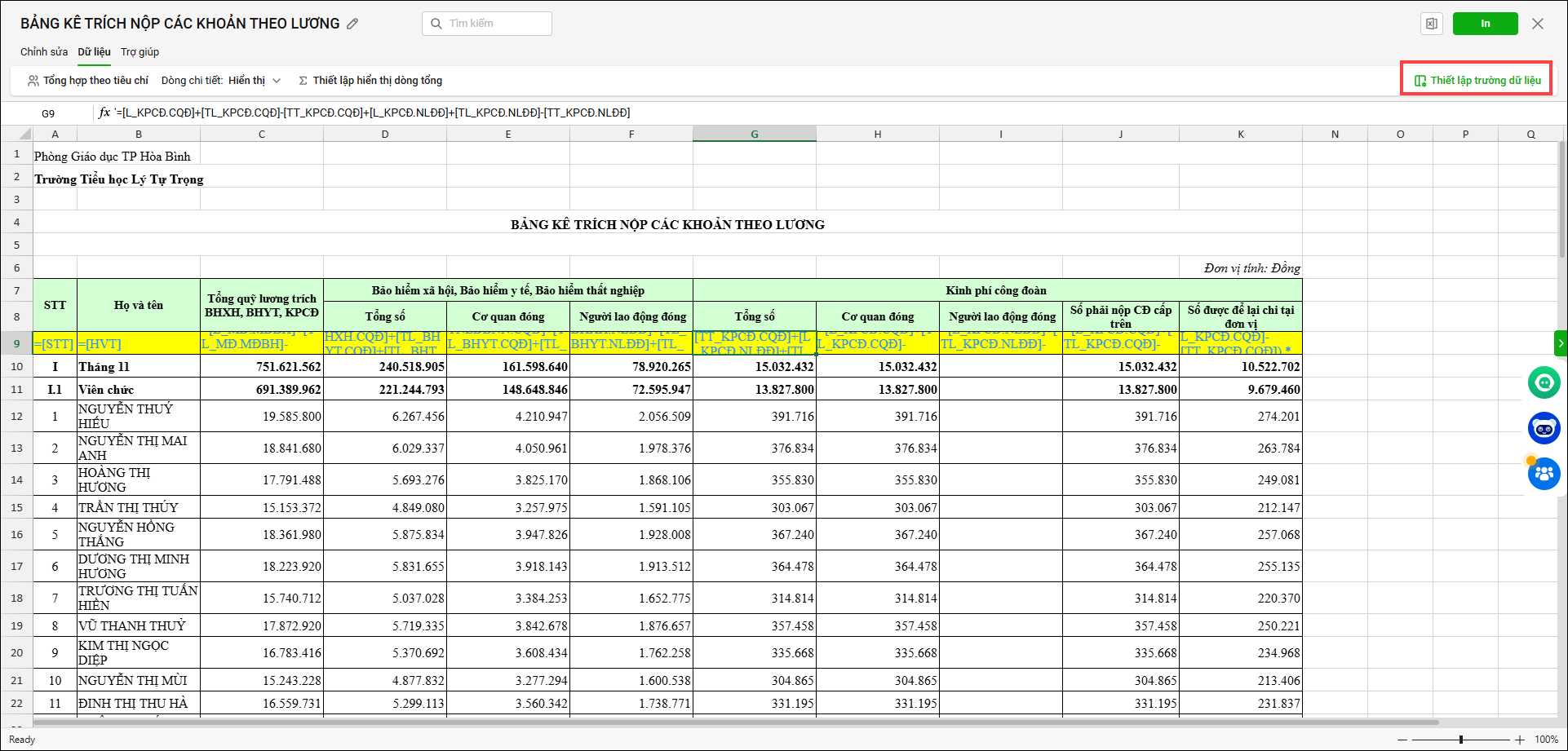Click the export icon left of In button
The height and width of the screenshot is (751, 1568).
pos(1431,24)
